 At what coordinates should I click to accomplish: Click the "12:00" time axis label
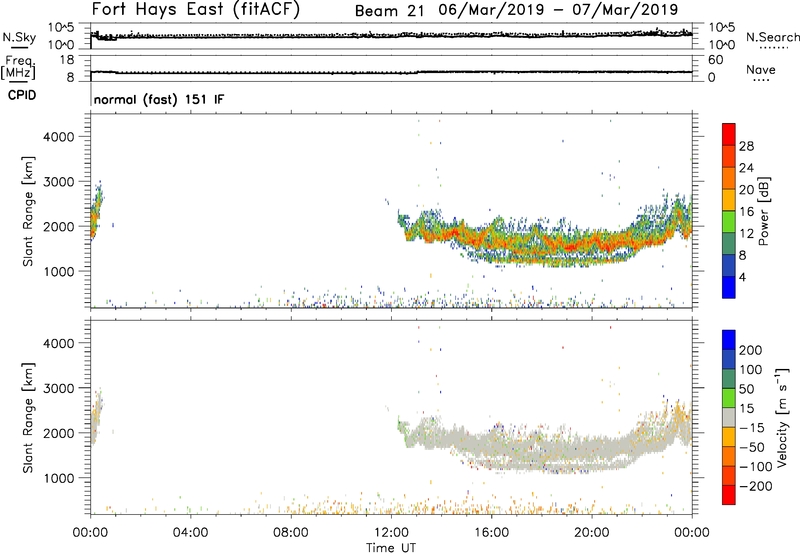(391, 533)
